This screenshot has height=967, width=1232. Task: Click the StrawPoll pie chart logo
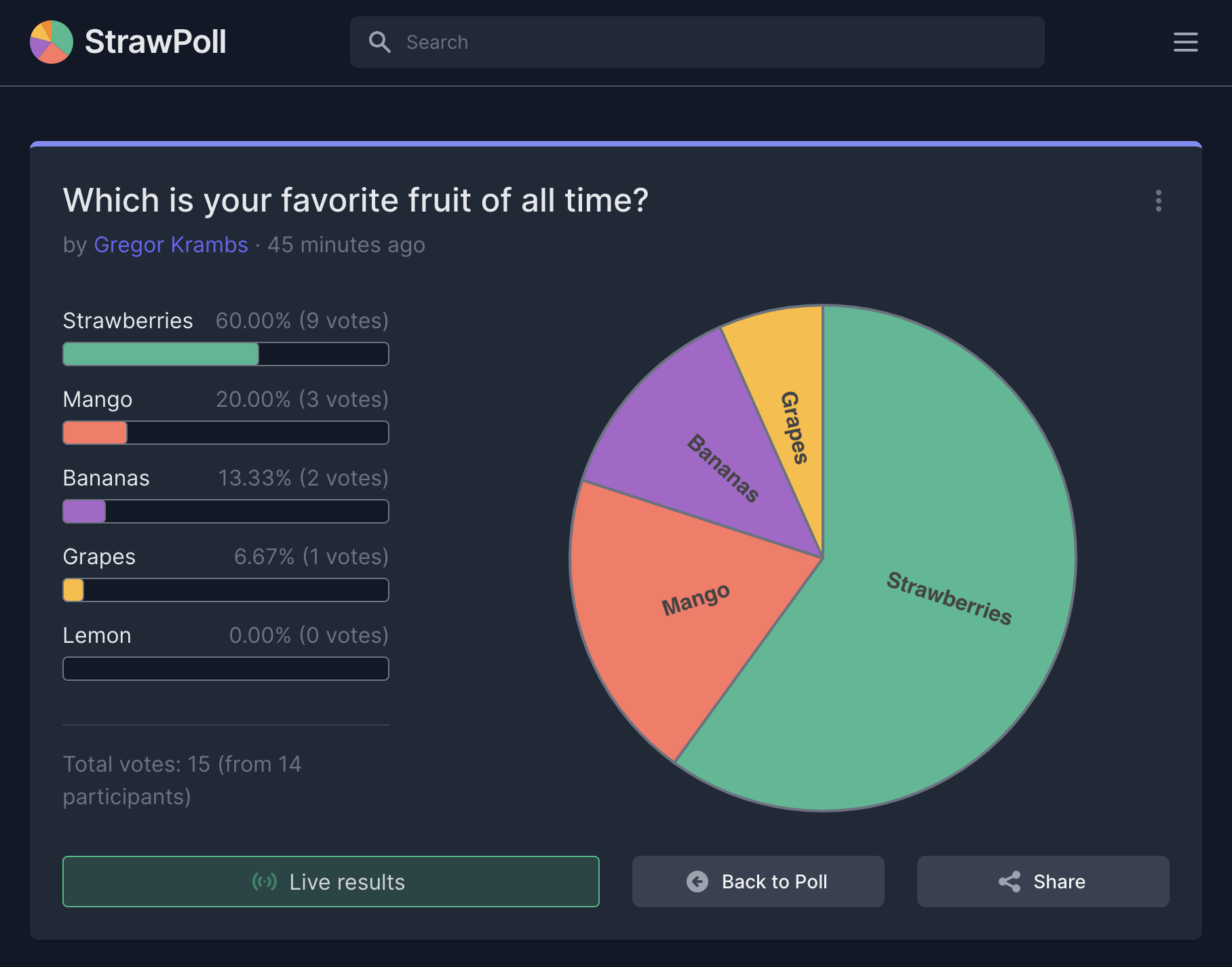pyautogui.click(x=52, y=42)
